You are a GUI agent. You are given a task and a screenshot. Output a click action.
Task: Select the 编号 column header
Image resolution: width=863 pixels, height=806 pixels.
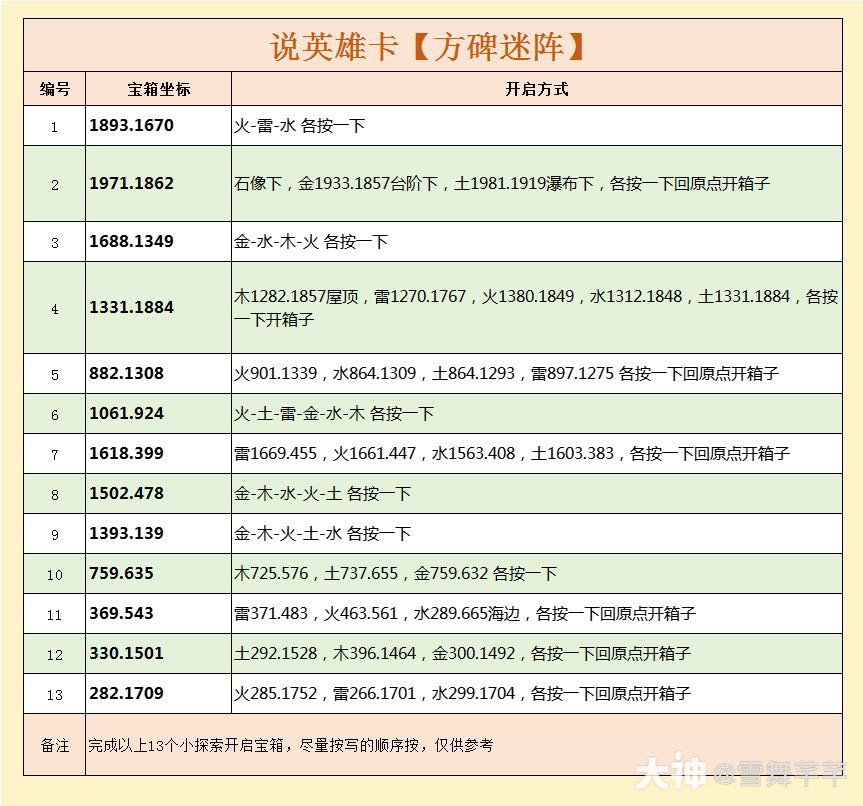pos(55,89)
